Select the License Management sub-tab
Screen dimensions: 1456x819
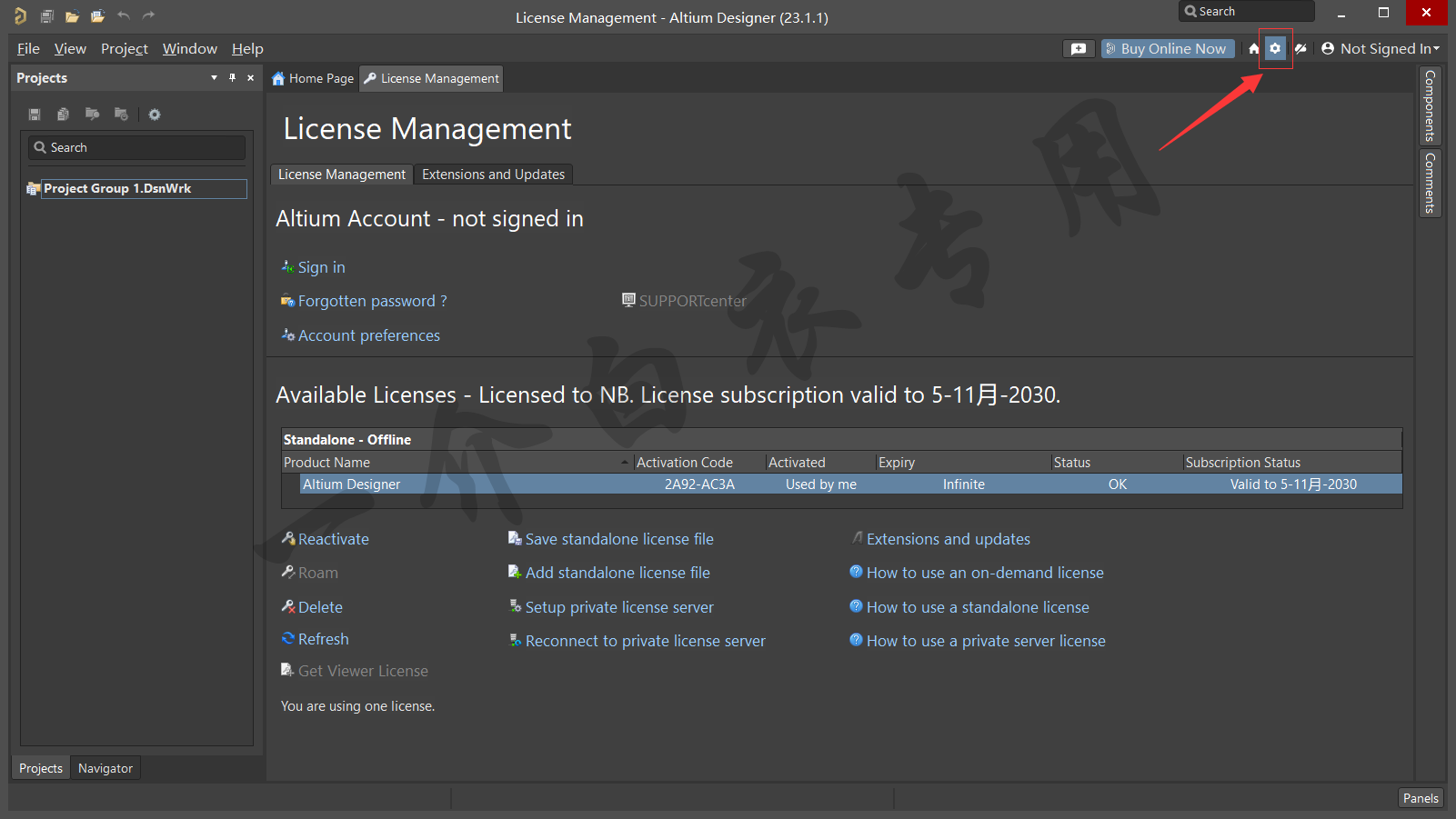point(342,175)
